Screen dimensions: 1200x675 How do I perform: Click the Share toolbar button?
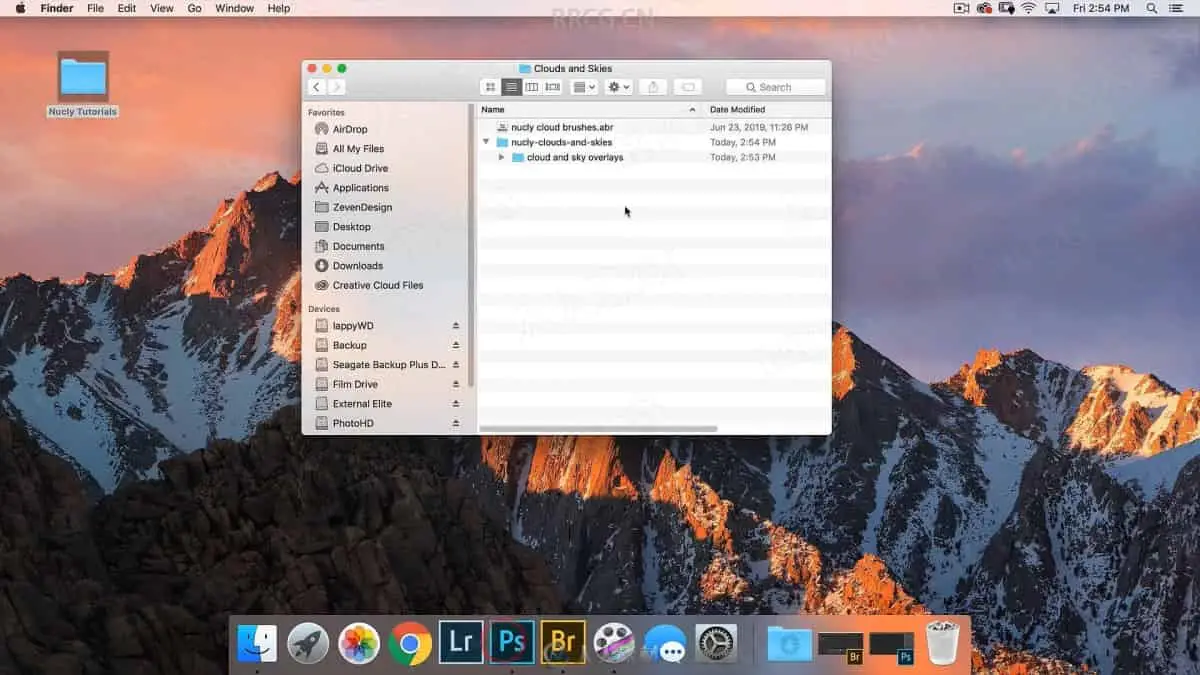coord(653,87)
